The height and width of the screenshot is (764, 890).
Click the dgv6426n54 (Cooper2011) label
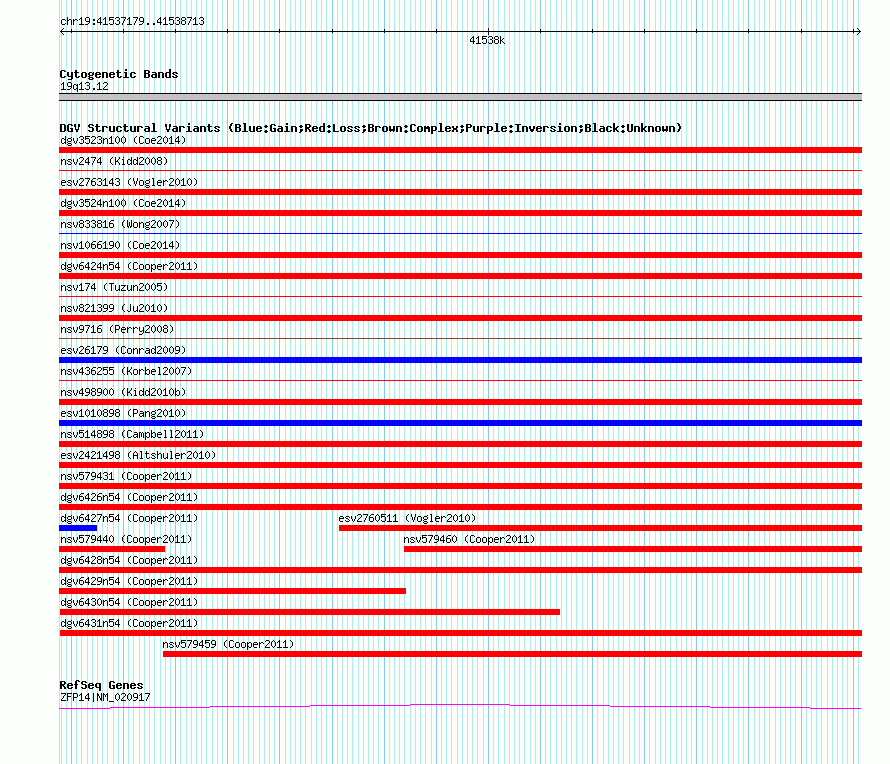click(129, 497)
